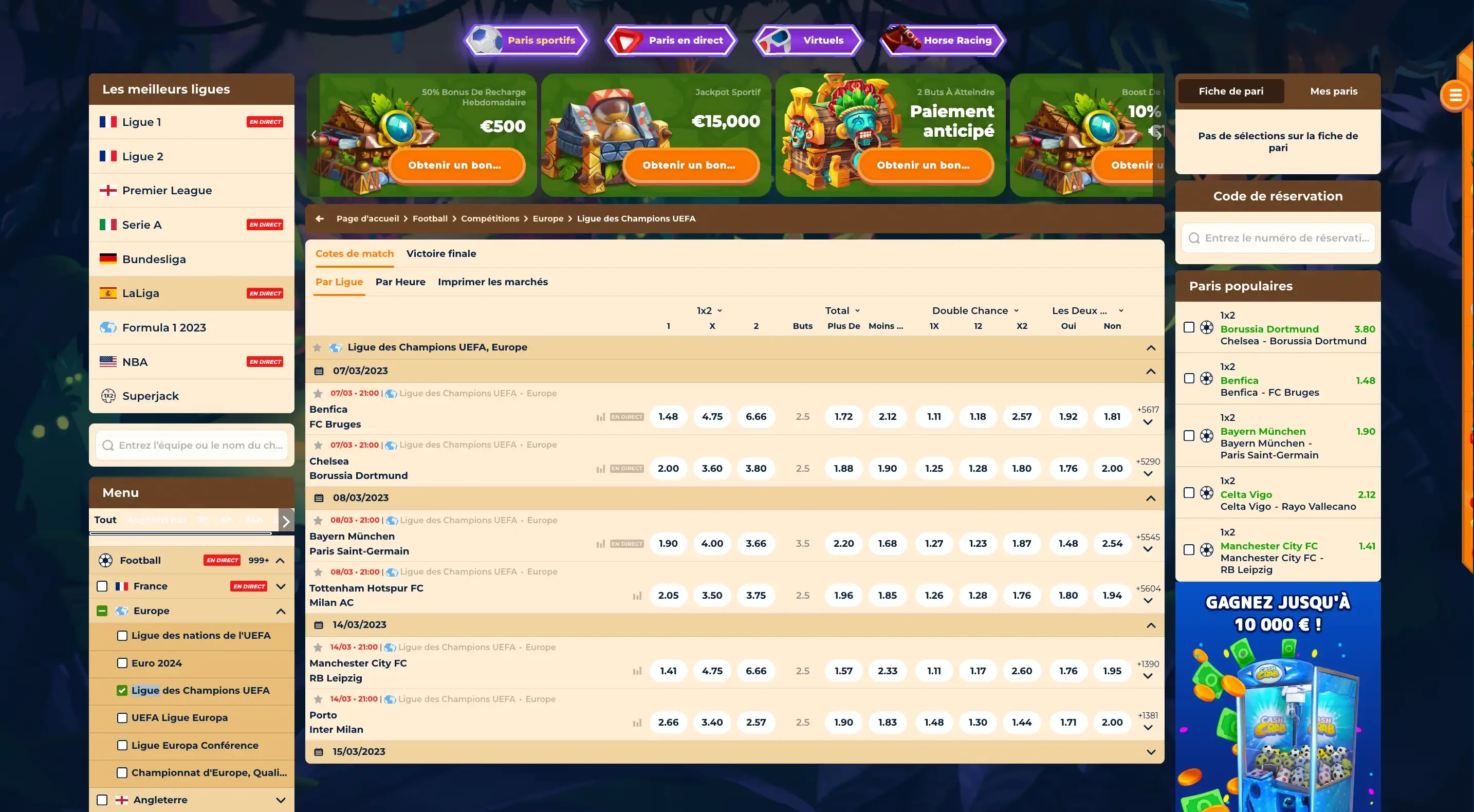Open Virtuels section
Image resolution: width=1474 pixels, height=812 pixels.
tap(807, 40)
